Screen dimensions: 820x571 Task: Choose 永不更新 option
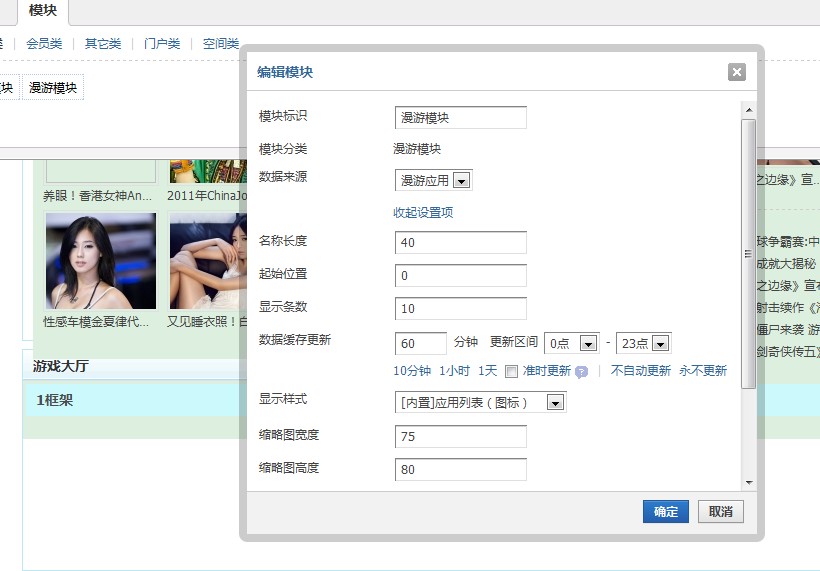[x=703, y=371]
